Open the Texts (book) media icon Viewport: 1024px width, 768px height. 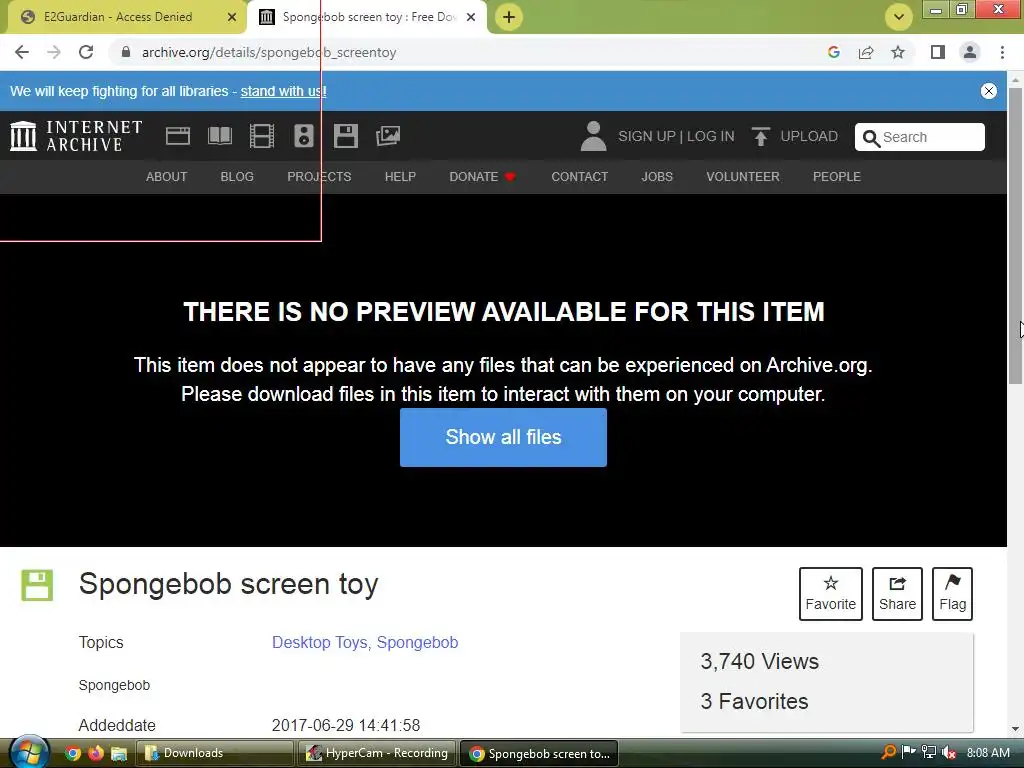[219, 136]
